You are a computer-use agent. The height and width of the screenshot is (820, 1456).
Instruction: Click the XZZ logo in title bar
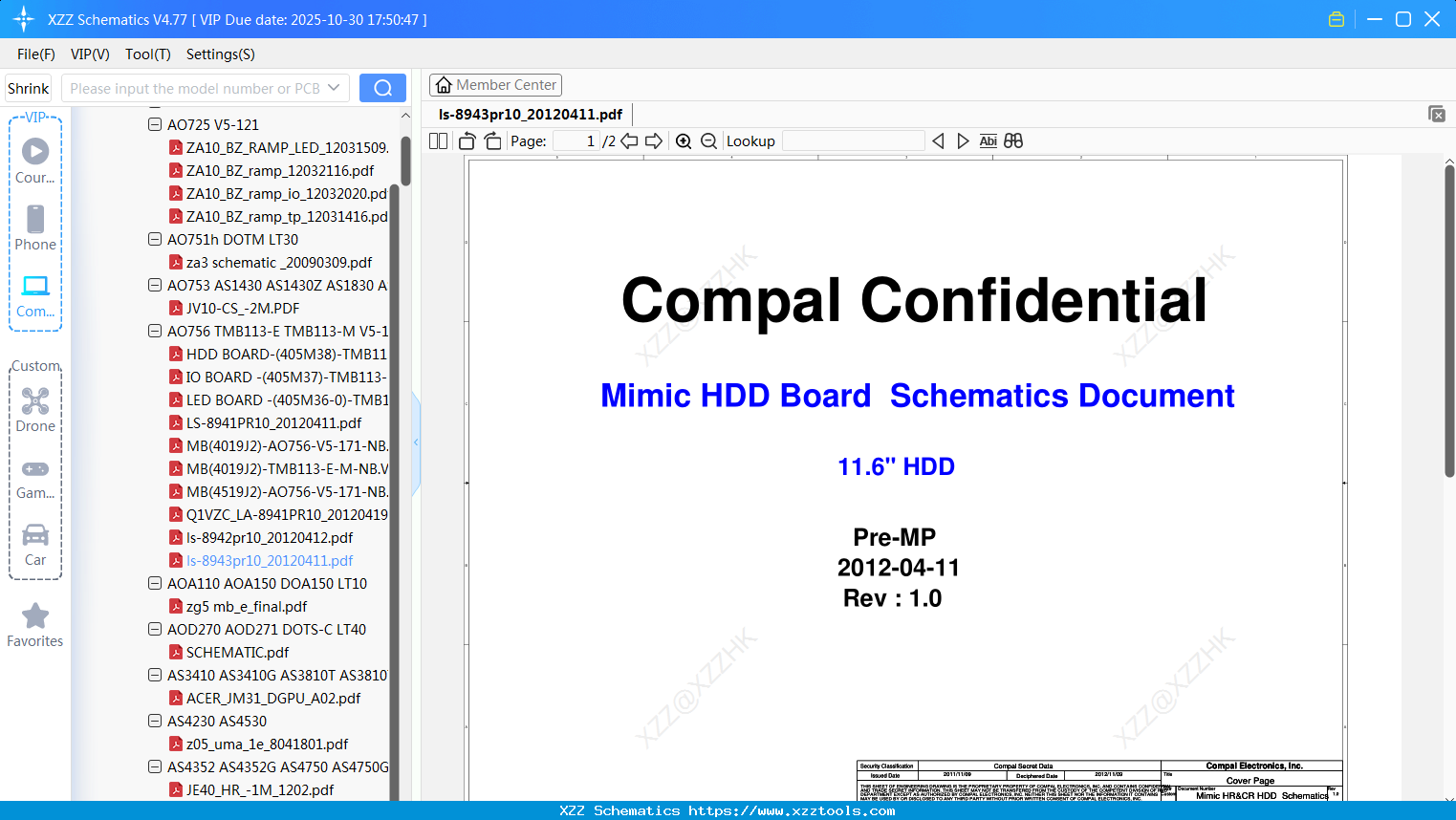point(24,19)
